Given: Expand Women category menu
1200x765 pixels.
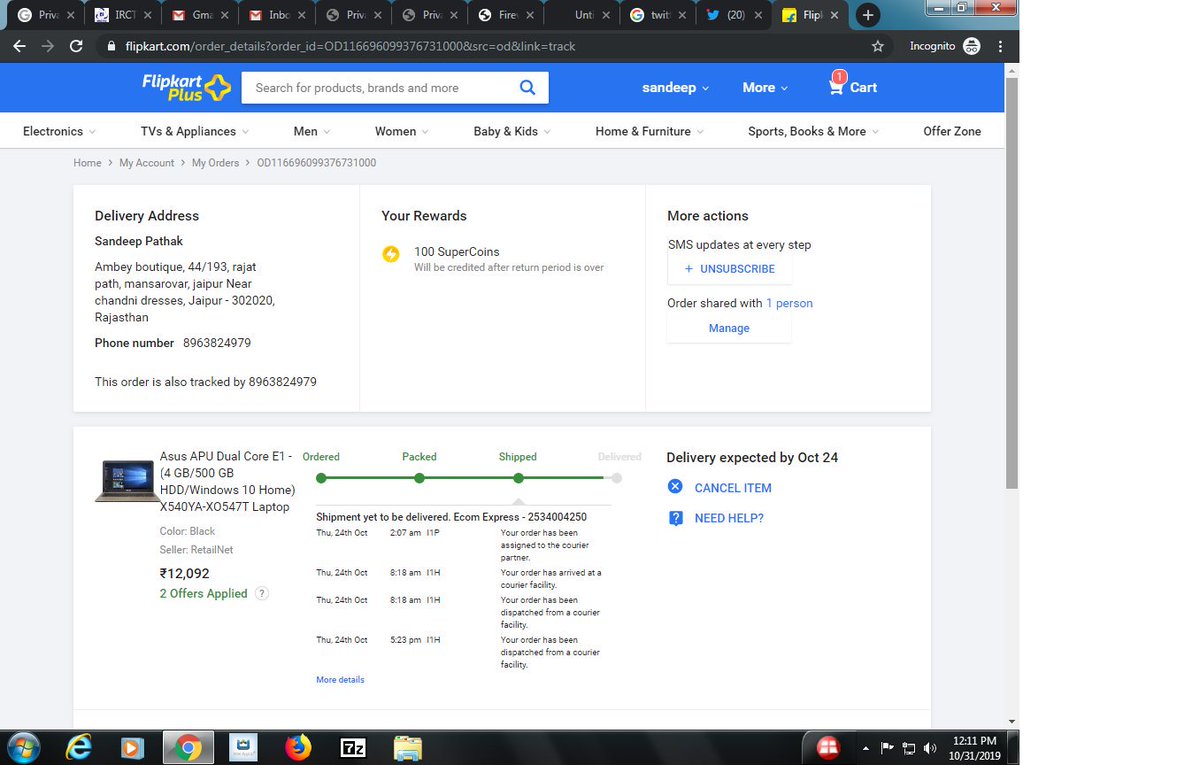Looking at the screenshot, I should (402, 131).
